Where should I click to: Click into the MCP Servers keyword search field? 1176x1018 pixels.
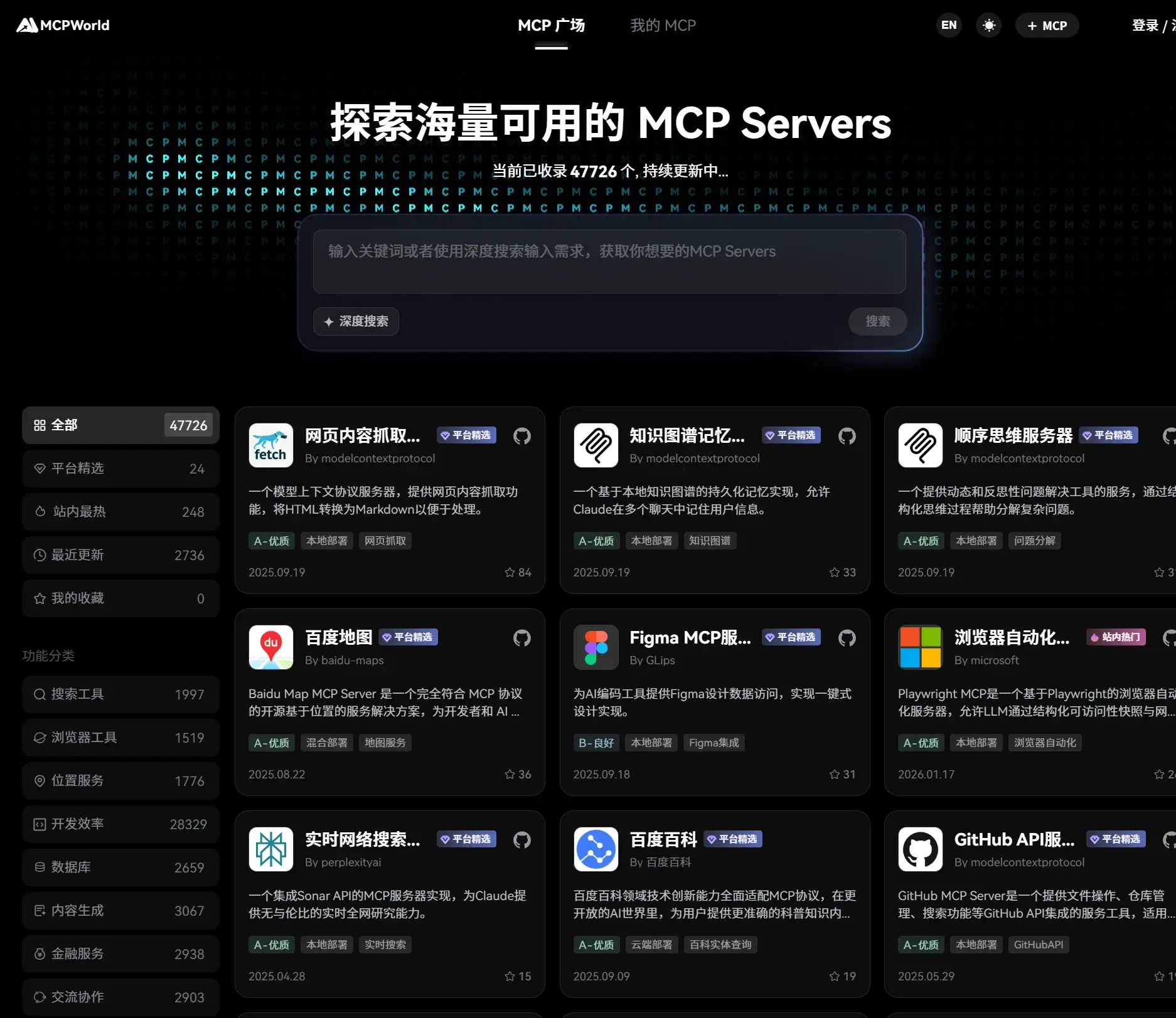tap(609, 261)
